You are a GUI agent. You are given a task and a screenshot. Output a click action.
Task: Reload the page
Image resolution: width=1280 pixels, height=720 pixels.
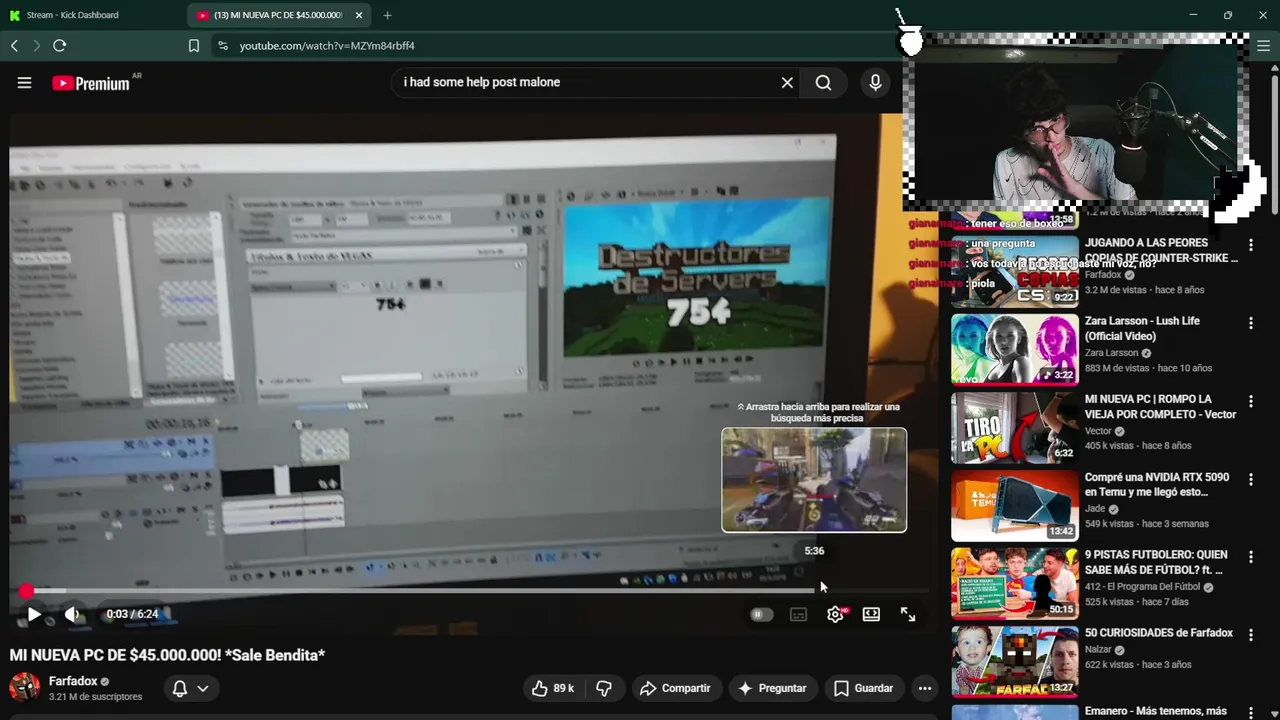(x=60, y=45)
